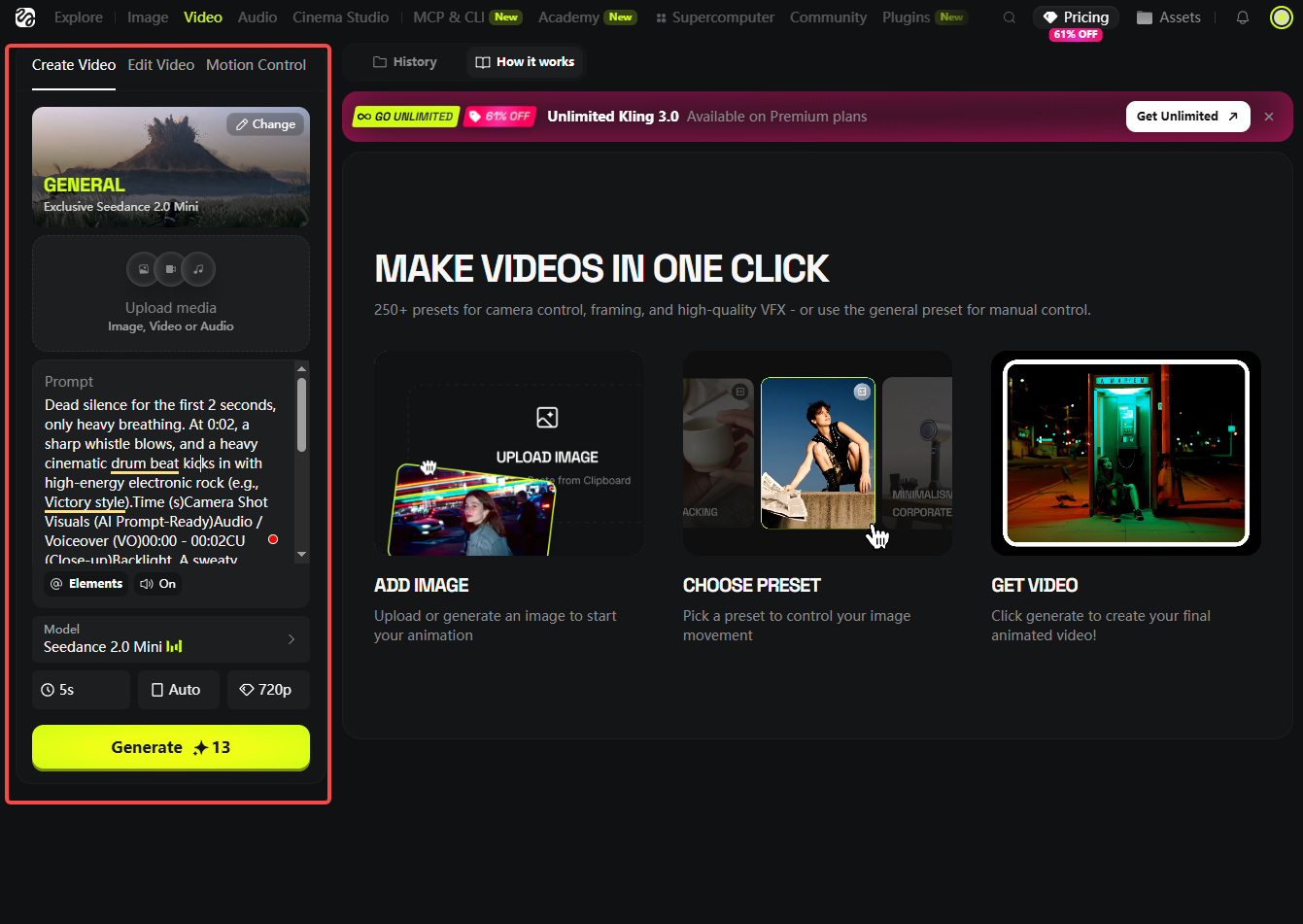Image resolution: width=1303 pixels, height=924 pixels.
Task: Click the red recording dot in prompt
Action: pyautogui.click(x=273, y=539)
